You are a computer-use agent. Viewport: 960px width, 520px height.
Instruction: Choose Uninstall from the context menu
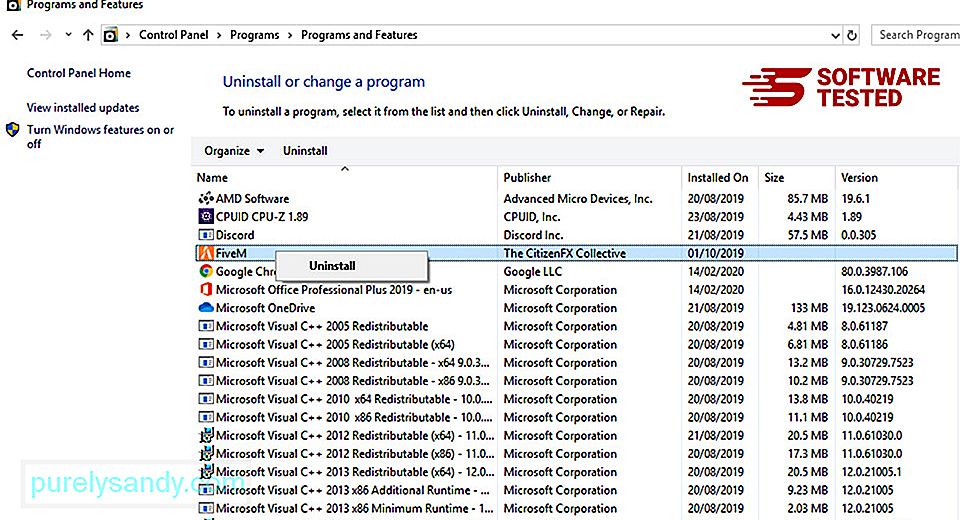coord(332,266)
